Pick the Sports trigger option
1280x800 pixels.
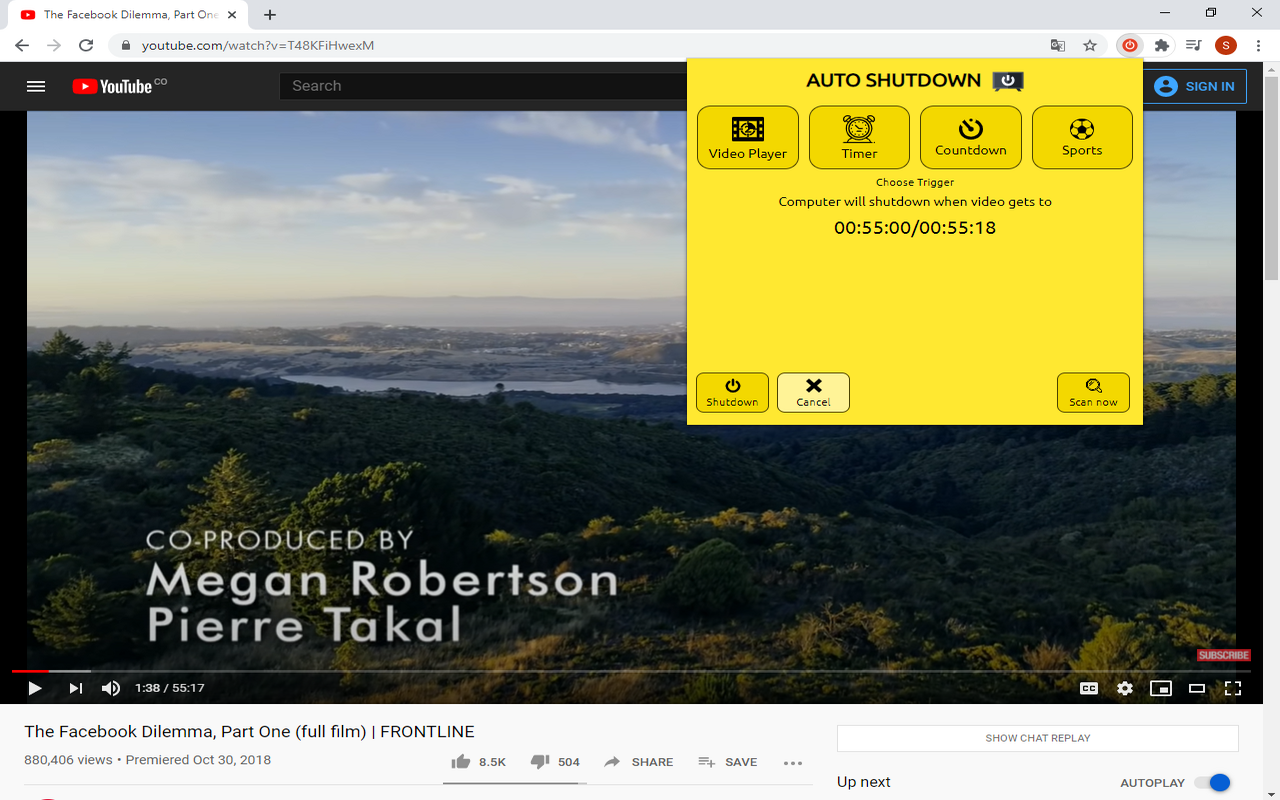click(1082, 137)
